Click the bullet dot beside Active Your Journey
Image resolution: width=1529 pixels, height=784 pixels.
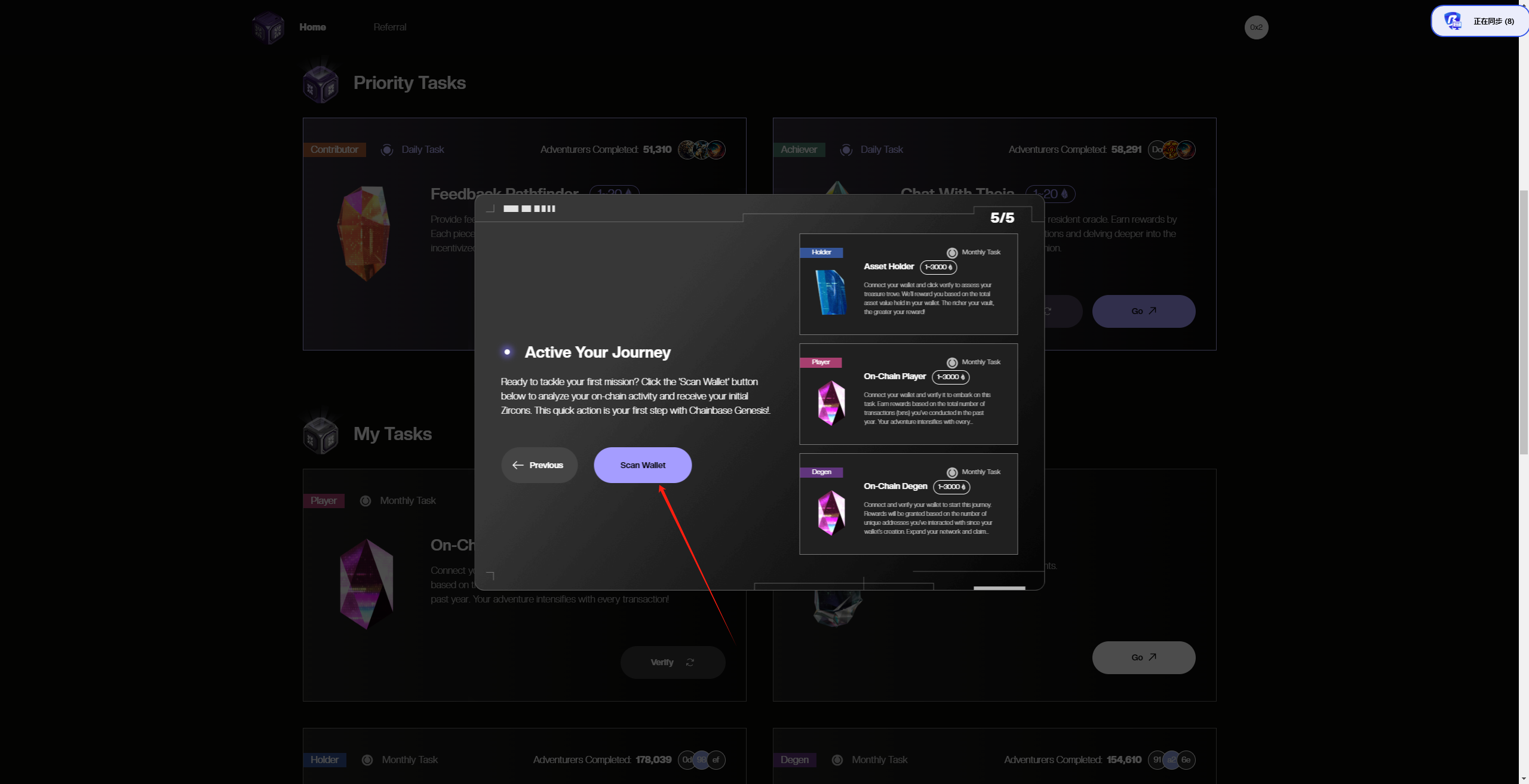[x=507, y=352]
